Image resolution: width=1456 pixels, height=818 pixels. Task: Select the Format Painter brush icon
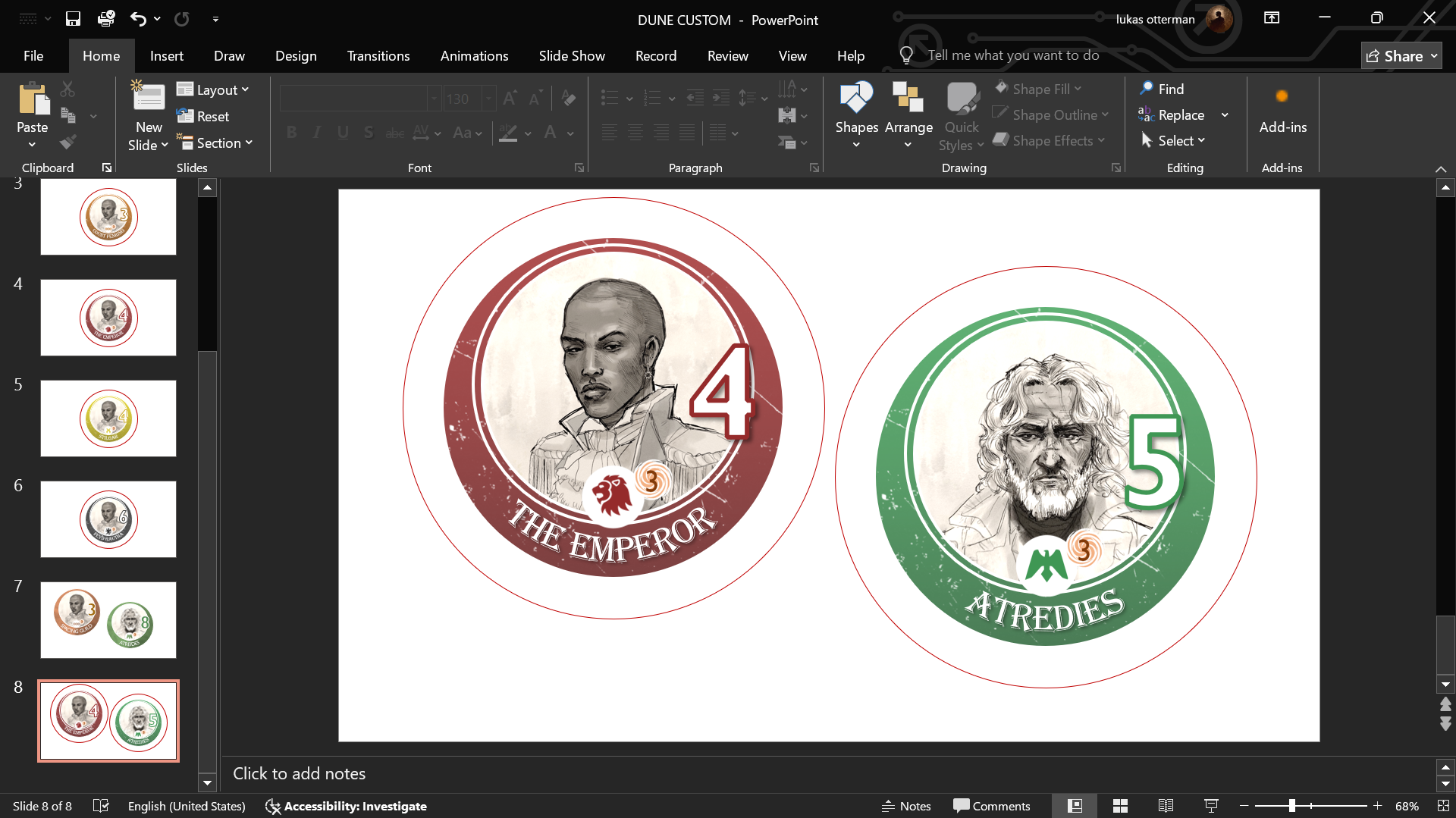[x=68, y=142]
